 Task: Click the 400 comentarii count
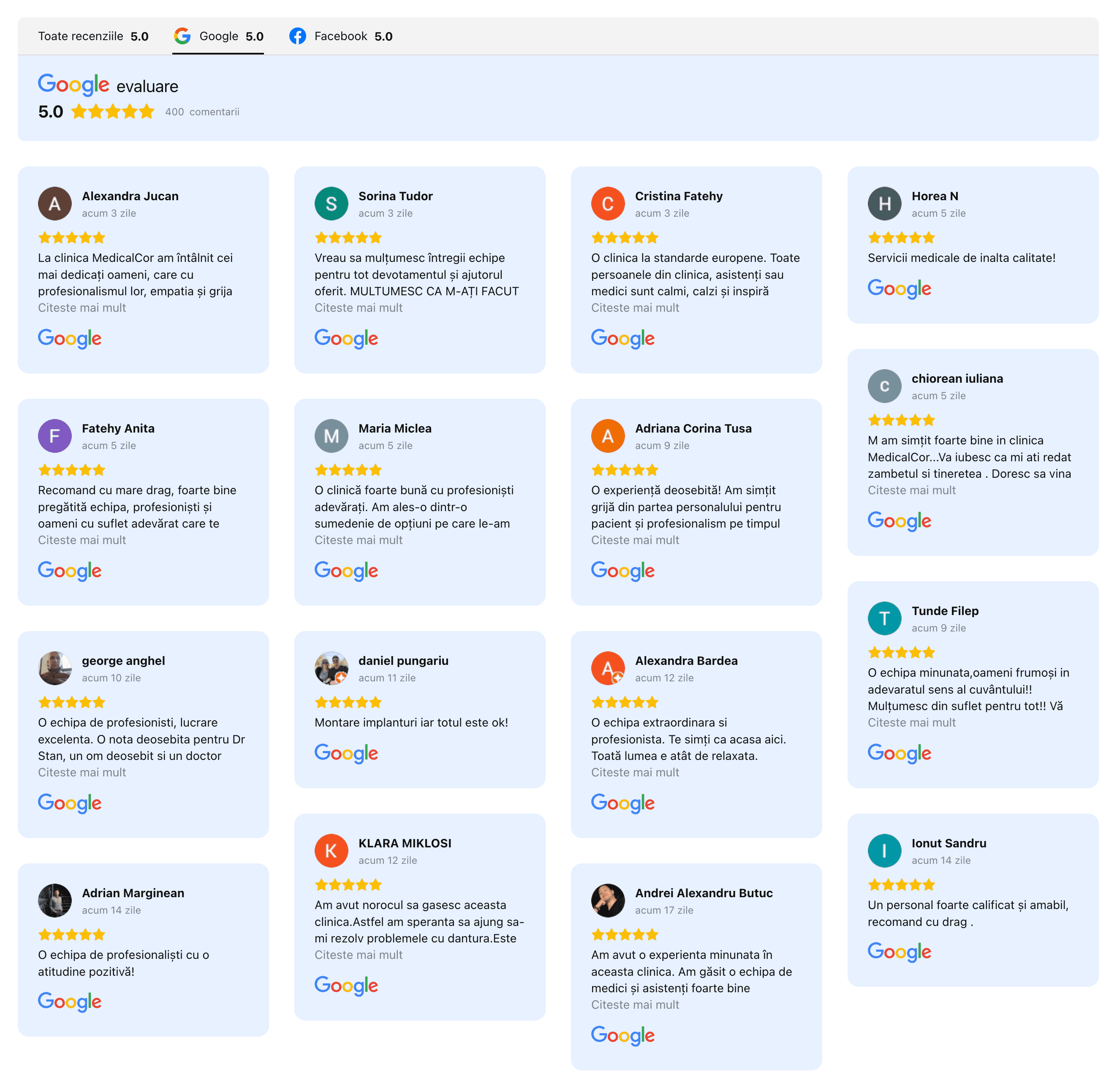(x=202, y=112)
